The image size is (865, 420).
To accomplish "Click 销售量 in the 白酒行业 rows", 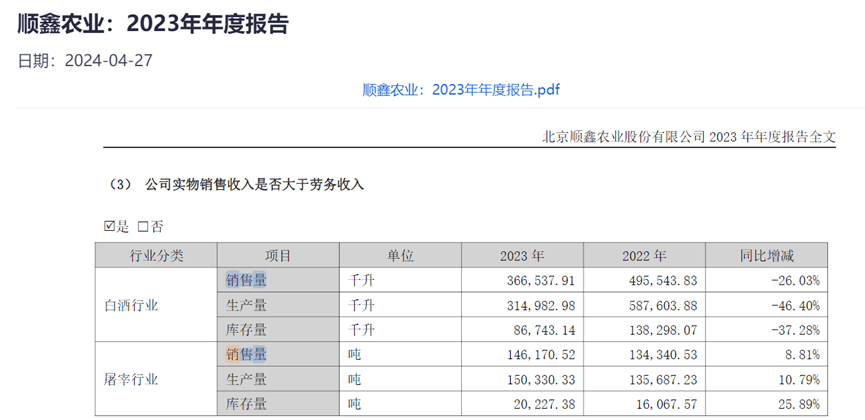I will click(246, 280).
